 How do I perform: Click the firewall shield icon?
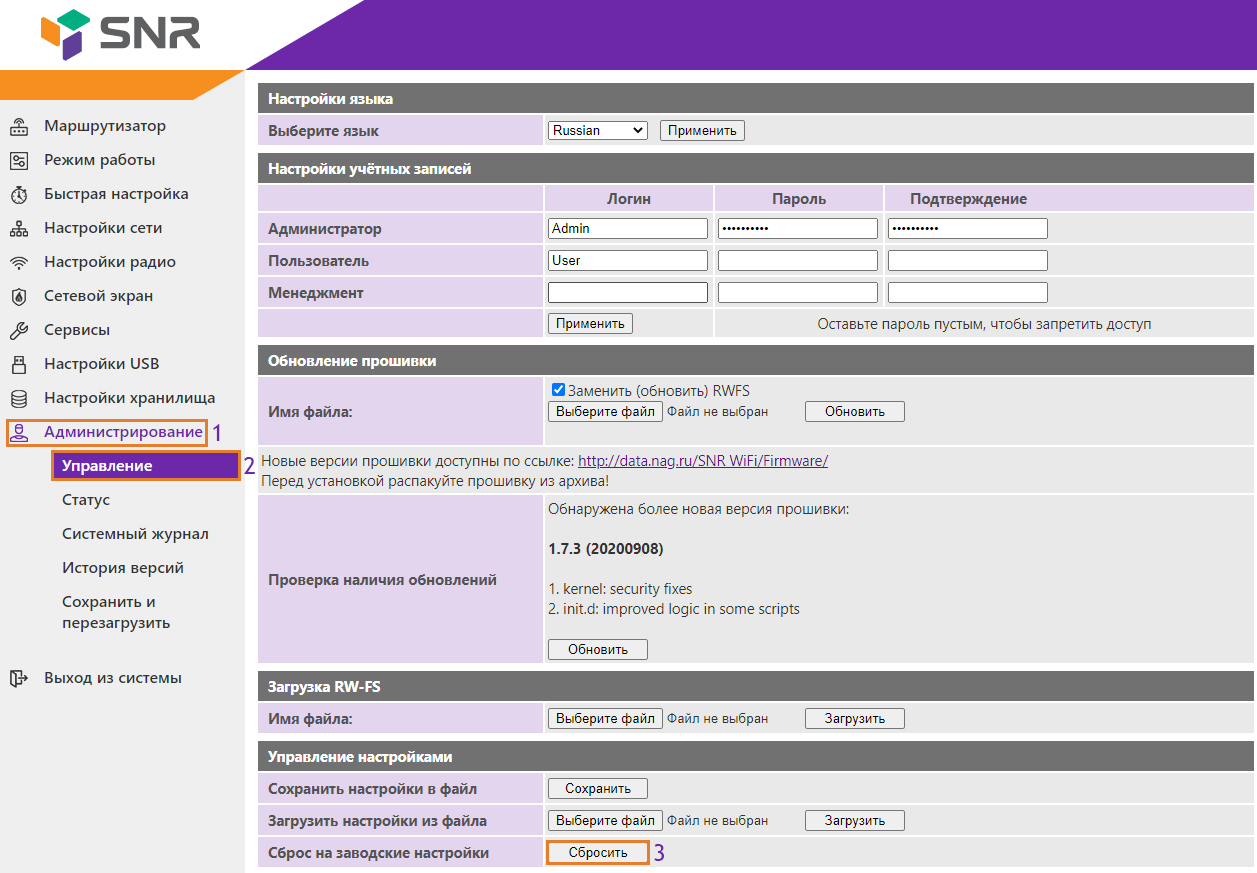point(18,297)
